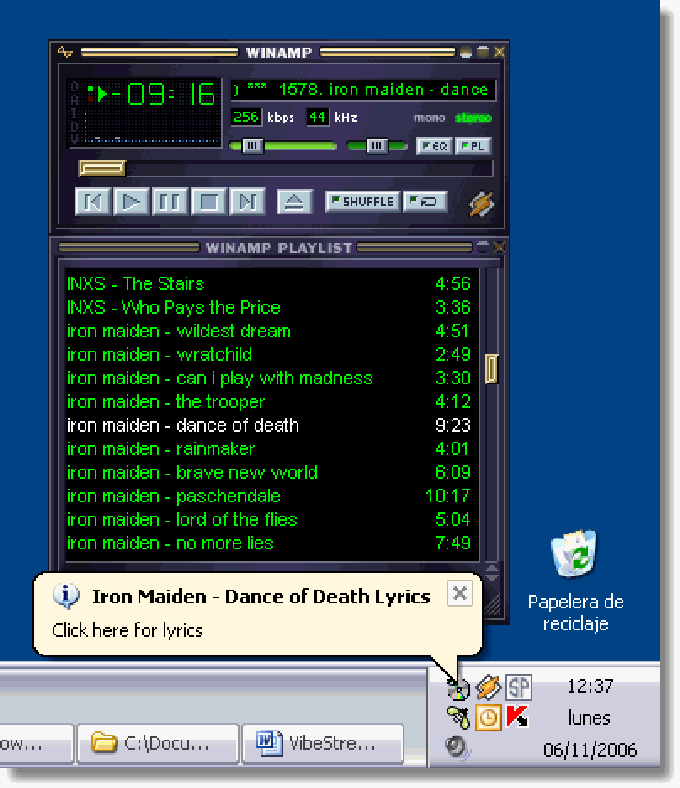
Task: Click the playlist scrollbar thumb
Action: [x=492, y=369]
